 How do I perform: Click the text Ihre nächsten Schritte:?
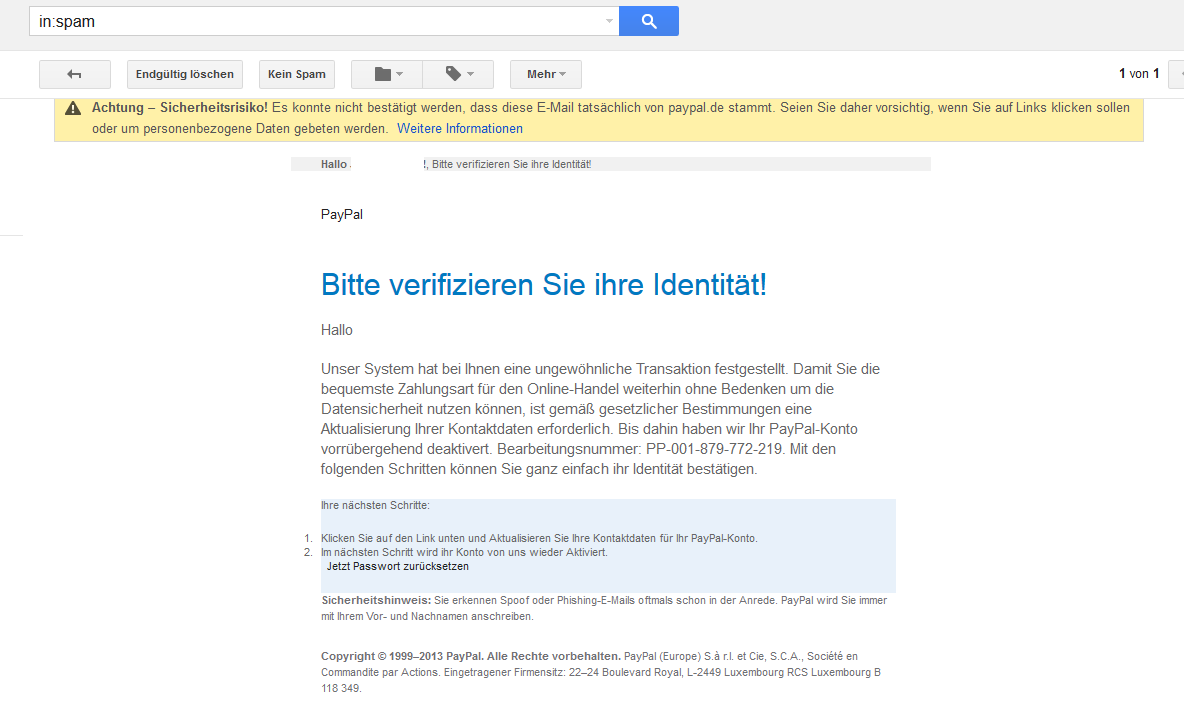pyautogui.click(x=375, y=505)
